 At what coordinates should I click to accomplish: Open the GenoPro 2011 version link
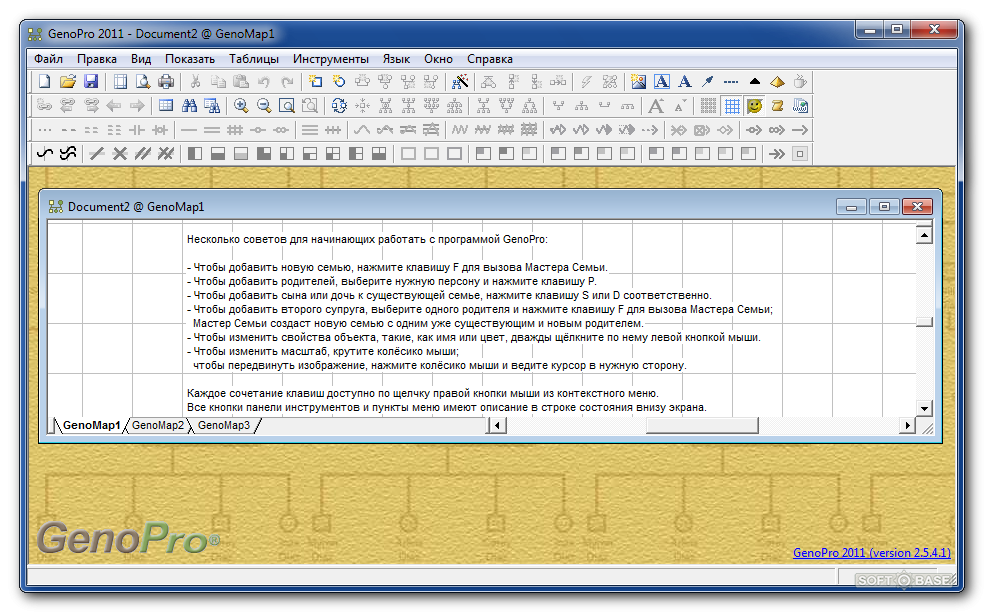[x=871, y=553]
